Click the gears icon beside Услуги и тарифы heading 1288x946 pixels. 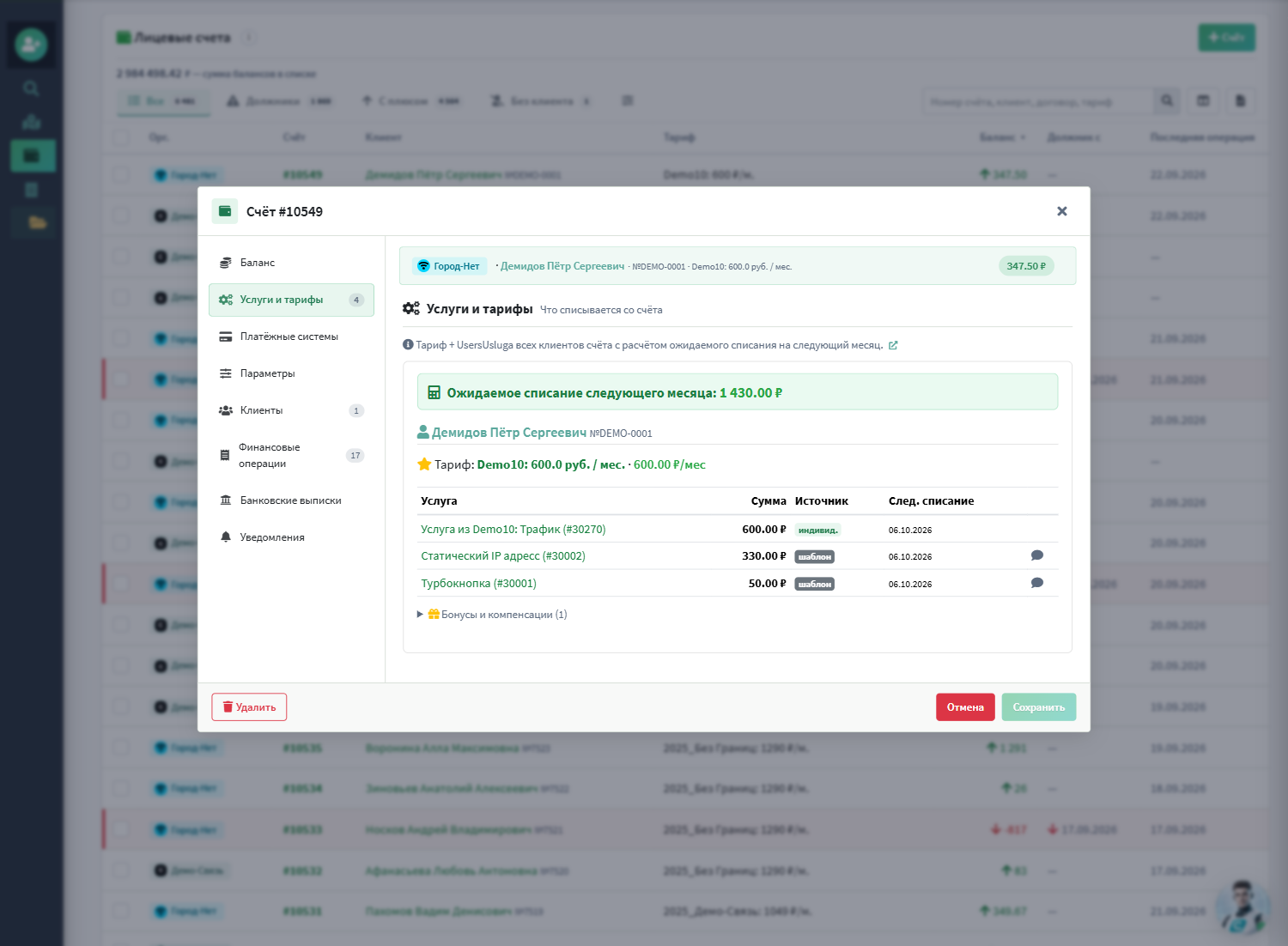411,309
